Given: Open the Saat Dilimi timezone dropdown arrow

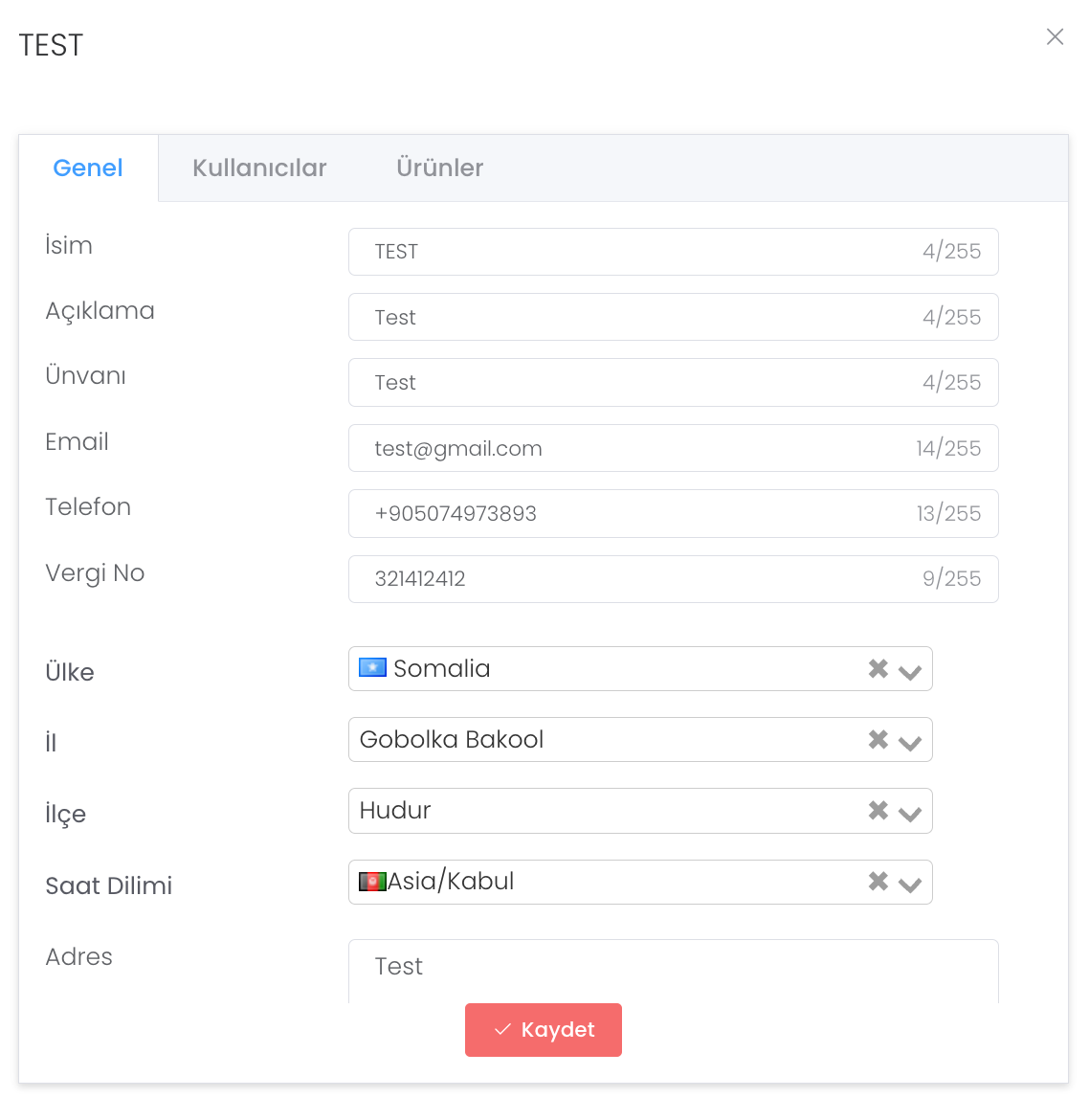Looking at the screenshot, I should click(x=910, y=884).
